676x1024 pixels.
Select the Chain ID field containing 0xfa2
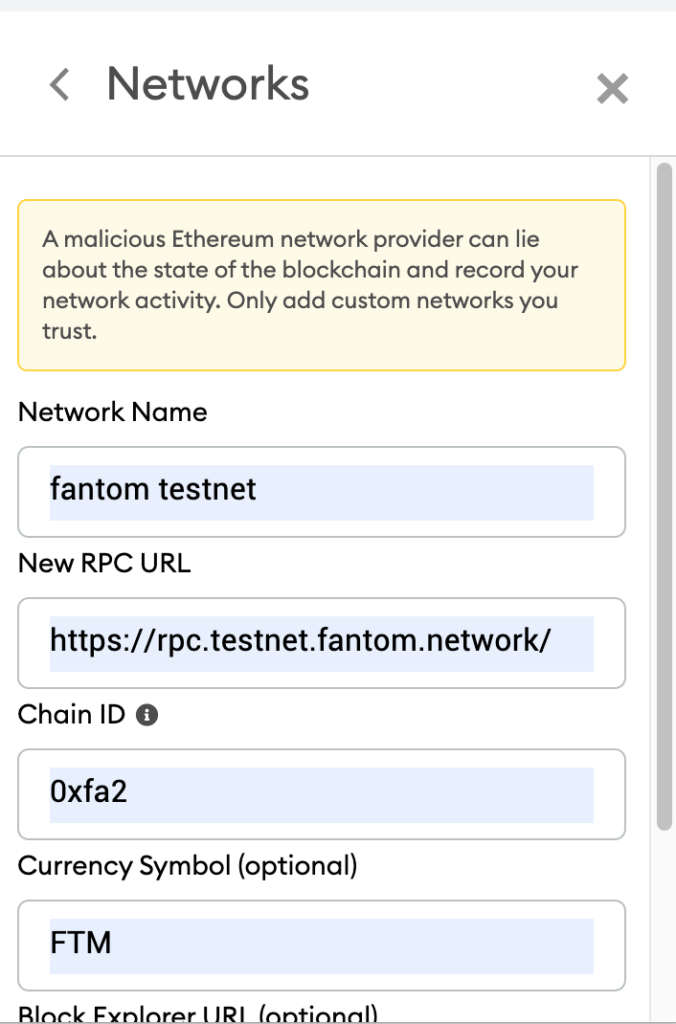[321, 794]
